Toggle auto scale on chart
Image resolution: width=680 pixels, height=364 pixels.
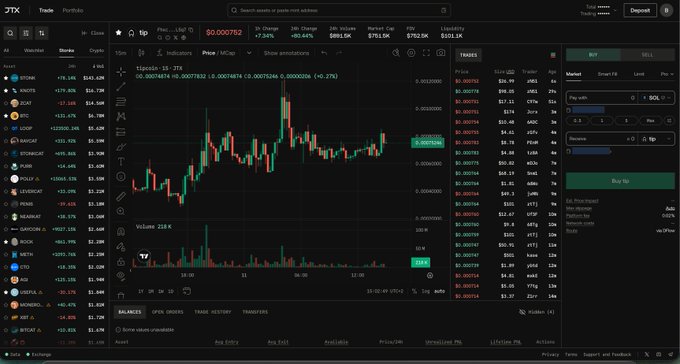pyautogui.click(x=439, y=291)
